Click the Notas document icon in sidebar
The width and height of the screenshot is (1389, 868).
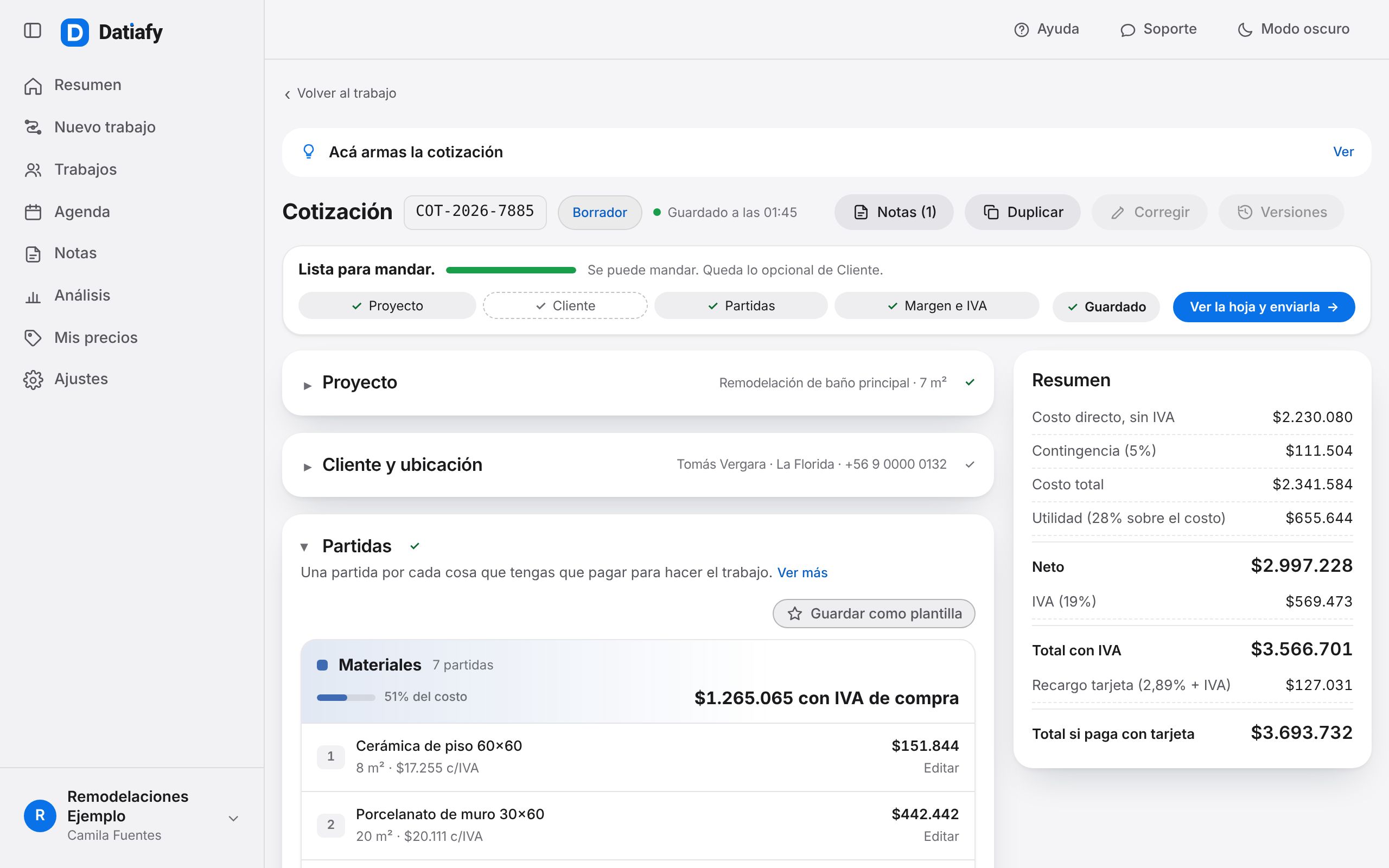tap(33, 254)
